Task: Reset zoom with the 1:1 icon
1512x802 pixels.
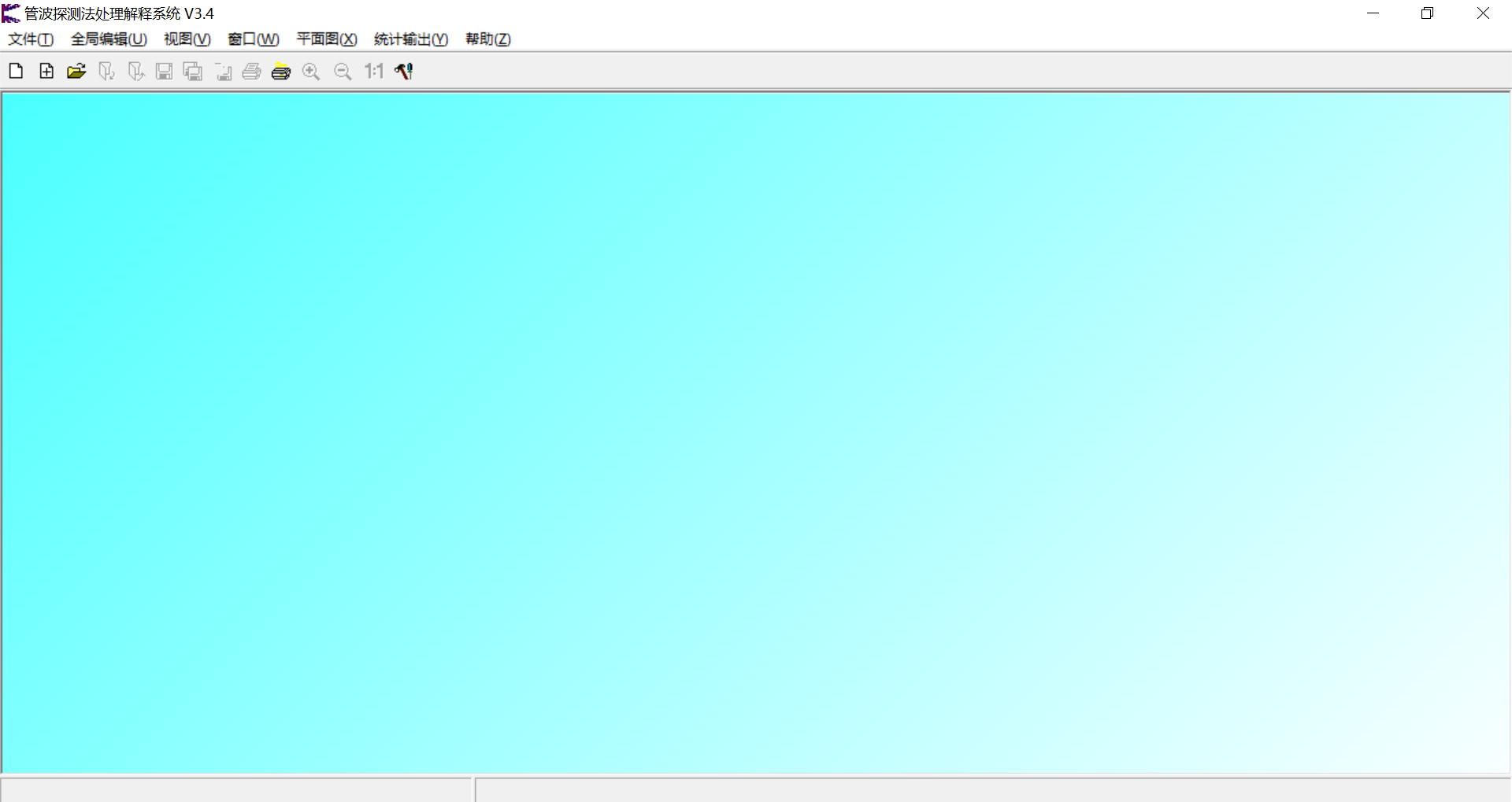Action: [x=374, y=72]
